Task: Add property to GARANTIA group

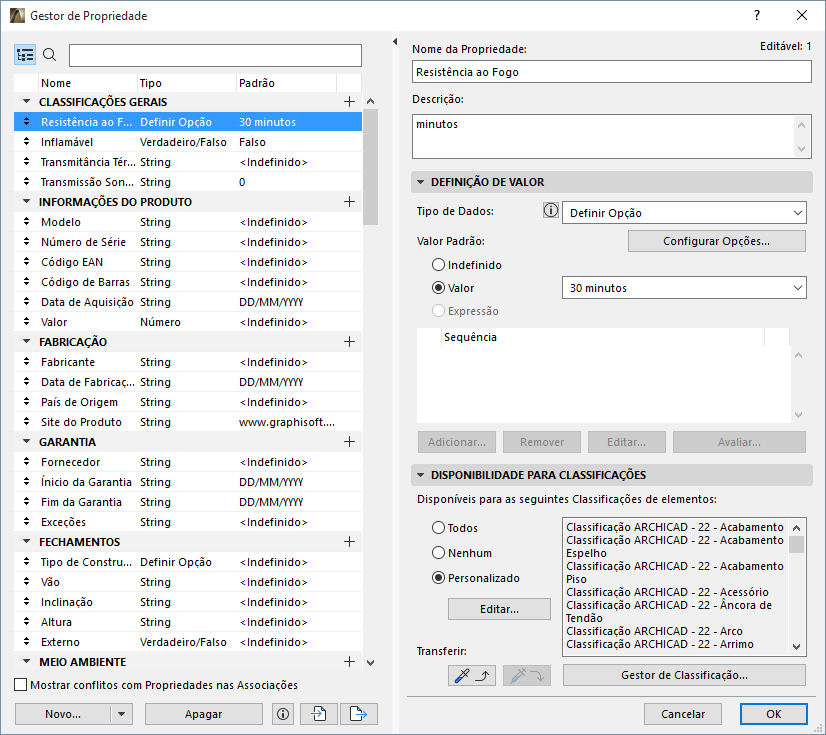Action: click(349, 442)
